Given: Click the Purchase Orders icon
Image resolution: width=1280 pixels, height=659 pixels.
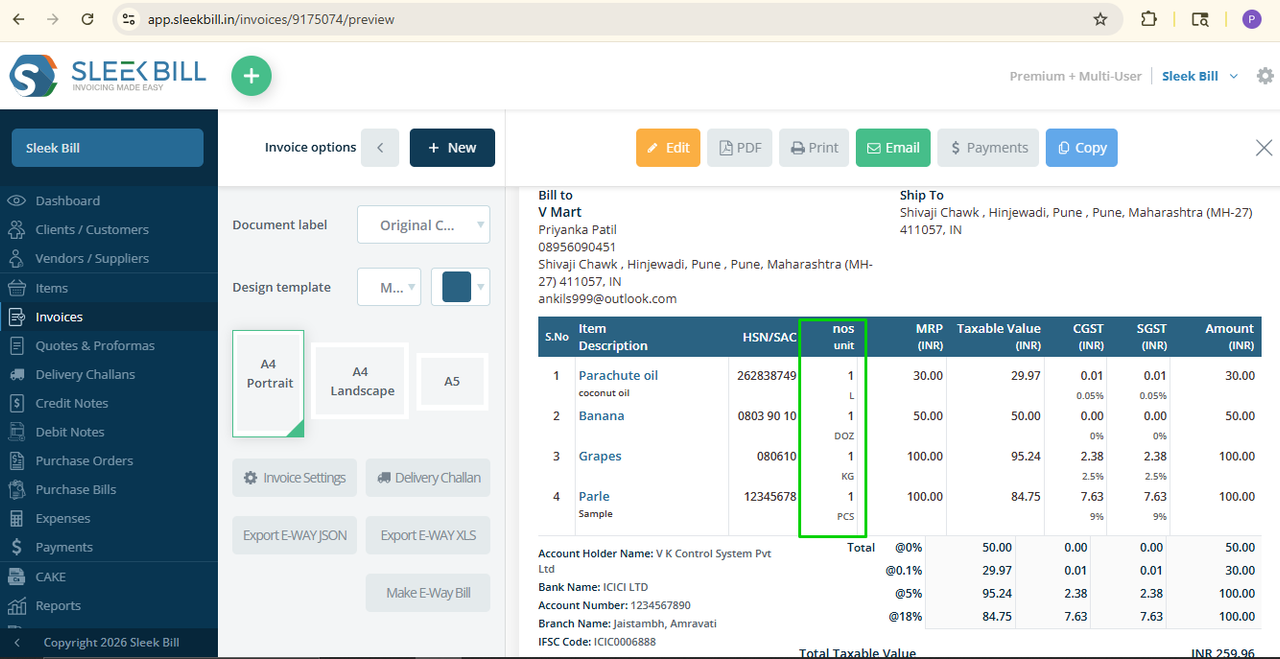Looking at the screenshot, I should pyautogui.click(x=16, y=461).
